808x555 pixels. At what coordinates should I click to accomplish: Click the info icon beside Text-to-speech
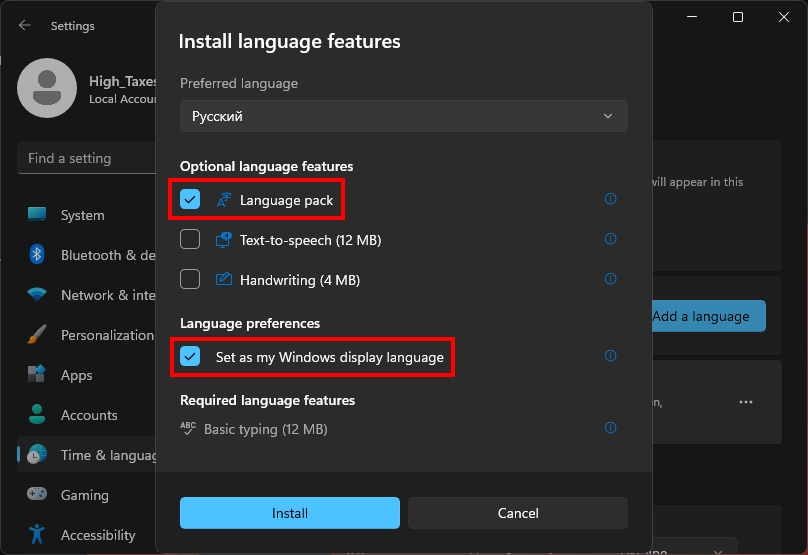click(x=611, y=239)
